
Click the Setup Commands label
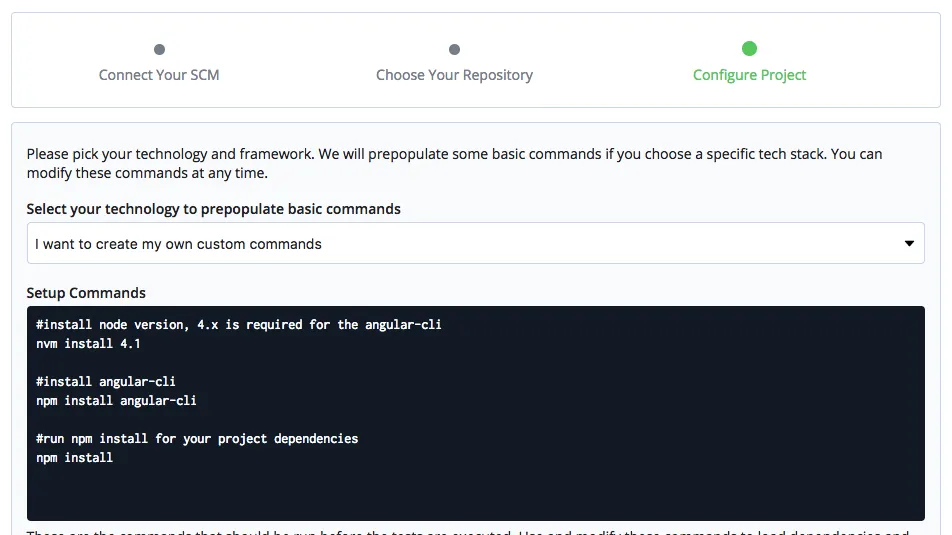(x=86, y=293)
